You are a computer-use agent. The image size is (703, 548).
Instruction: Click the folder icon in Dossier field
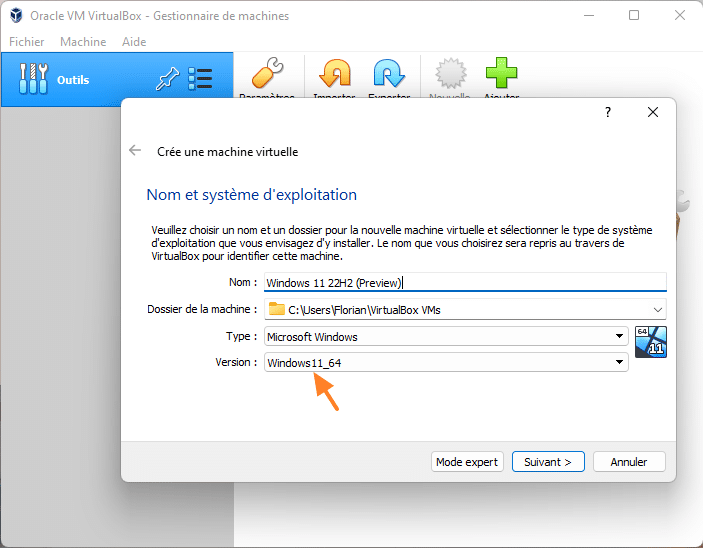click(x=276, y=309)
